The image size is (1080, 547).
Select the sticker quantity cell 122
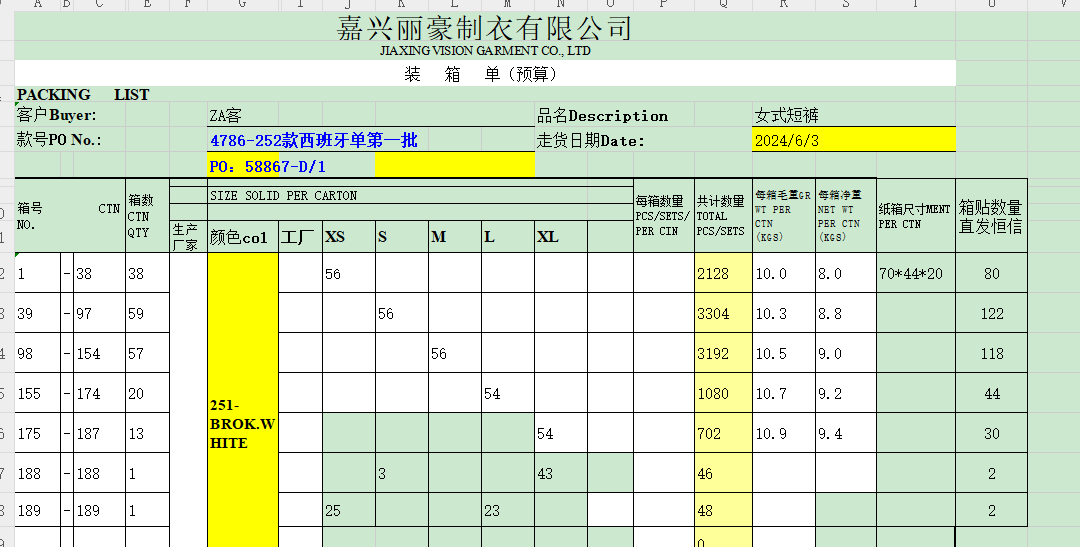coord(991,313)
